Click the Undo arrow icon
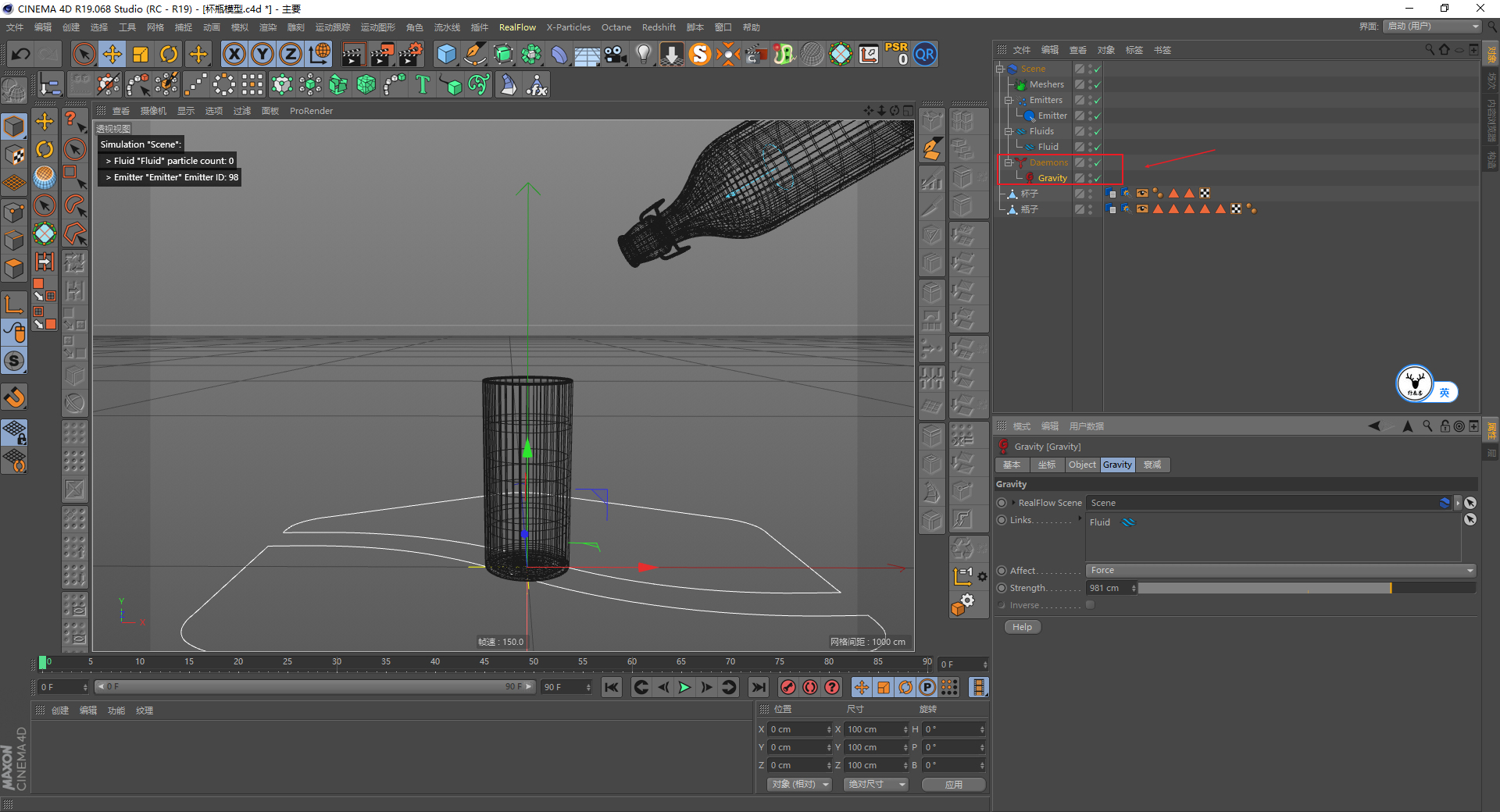This screenshot has width=1500, height=812. [x=21, y=55]
